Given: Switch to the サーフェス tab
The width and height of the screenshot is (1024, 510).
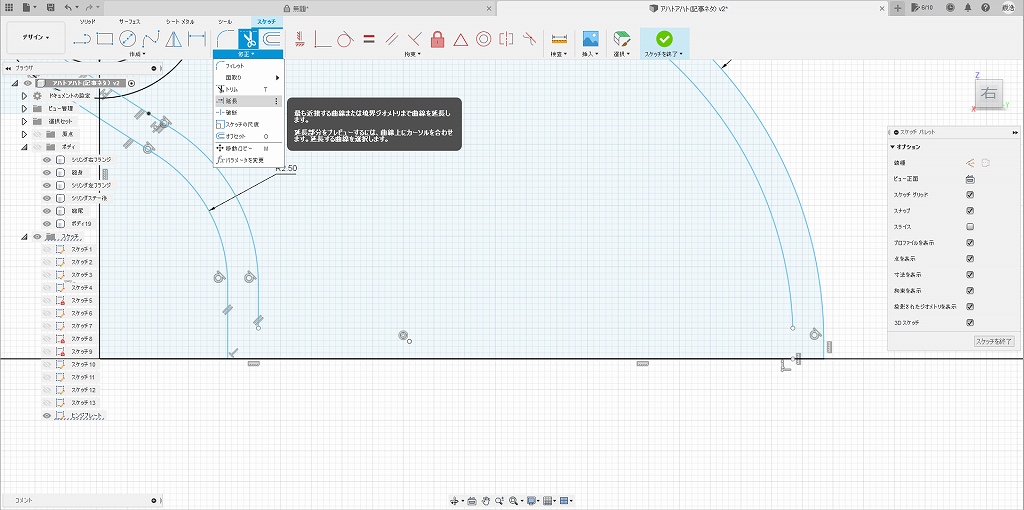Looking at the screenshot, I should [x=130, y=21].
